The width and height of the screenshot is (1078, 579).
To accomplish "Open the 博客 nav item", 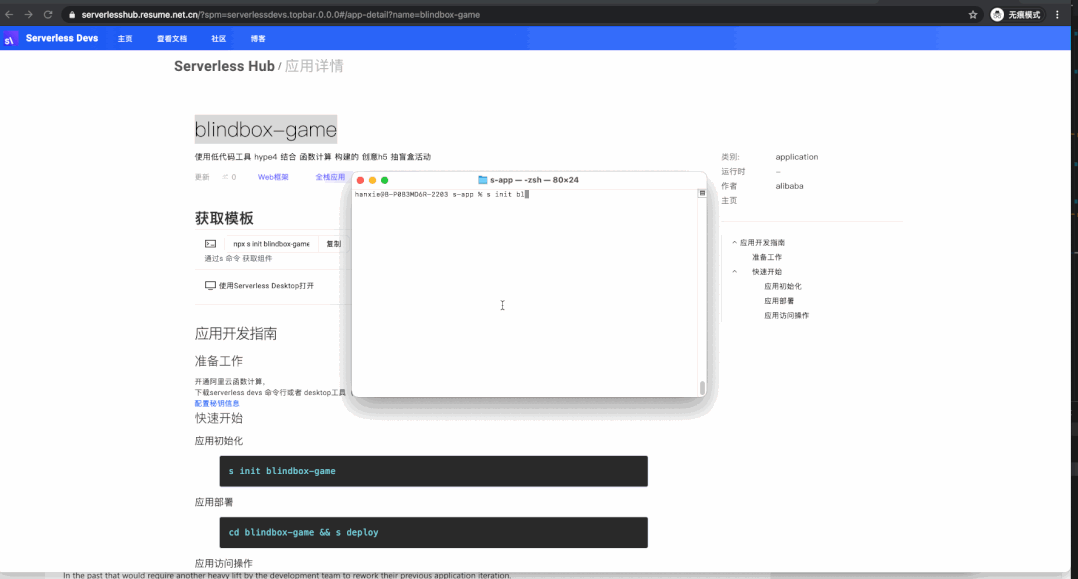I will (x=258, y=39).
